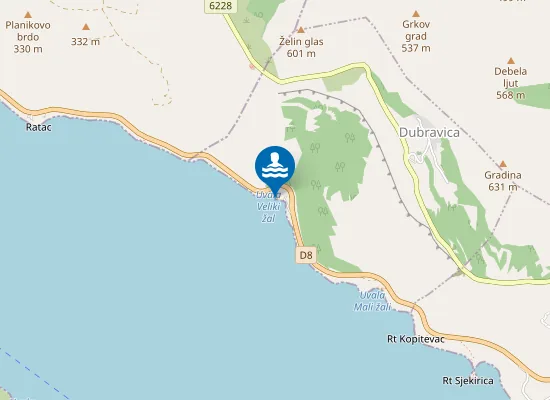Select the Rt Kopitevac cape label
The height and width of the screenshot is (400, 550).
click(416, 339)
